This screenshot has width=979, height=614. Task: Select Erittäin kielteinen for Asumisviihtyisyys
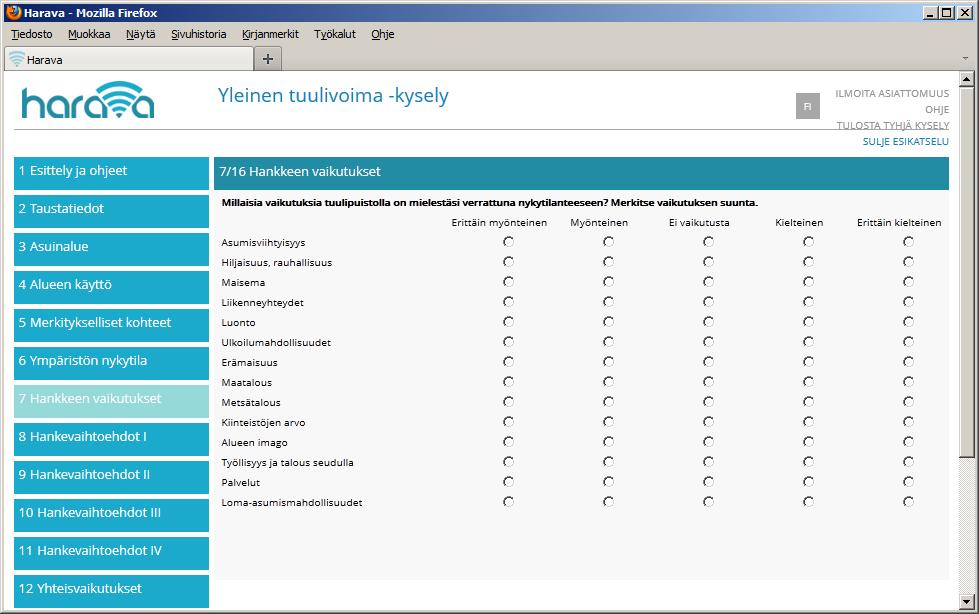click(x=908, y=242)
